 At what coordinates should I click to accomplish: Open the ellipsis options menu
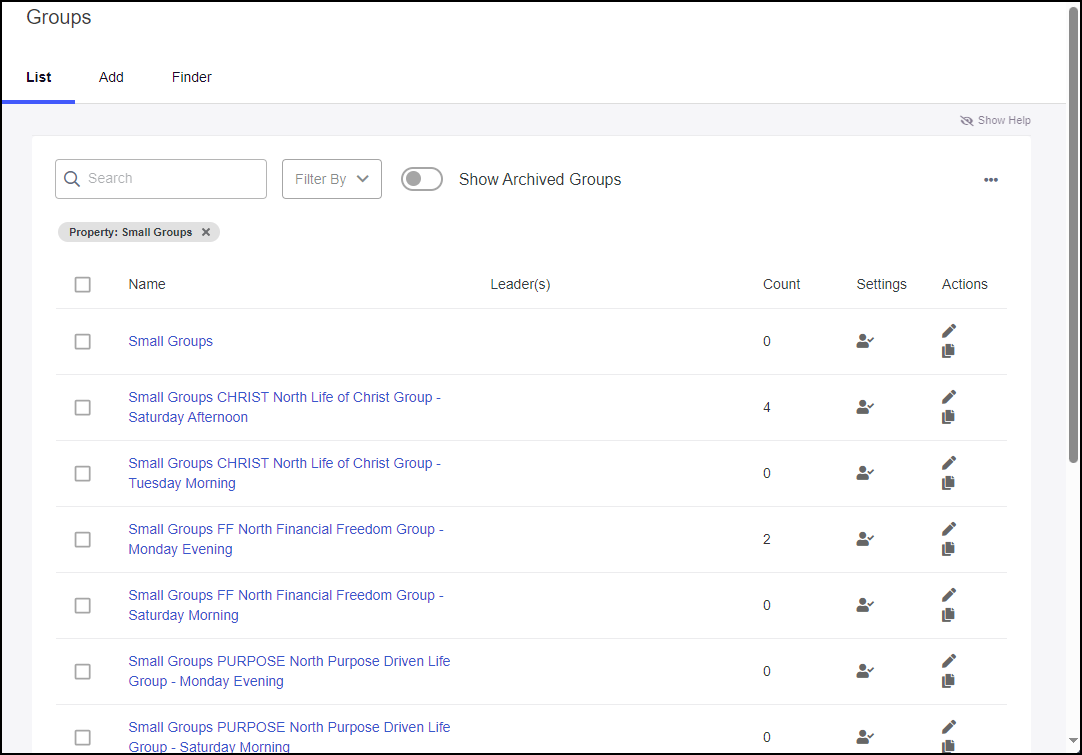(x=991, y=179)
